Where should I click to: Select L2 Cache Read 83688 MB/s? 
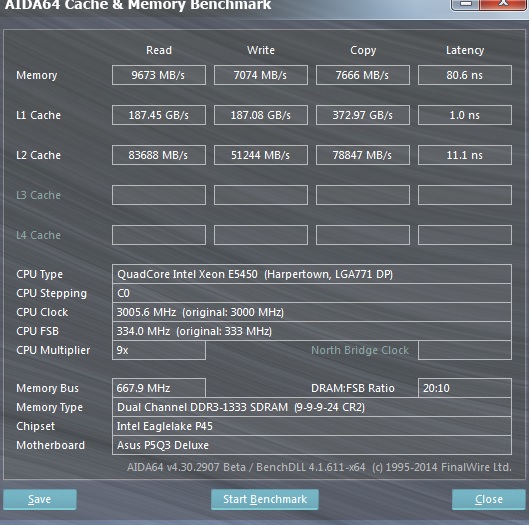pos(159,155)
